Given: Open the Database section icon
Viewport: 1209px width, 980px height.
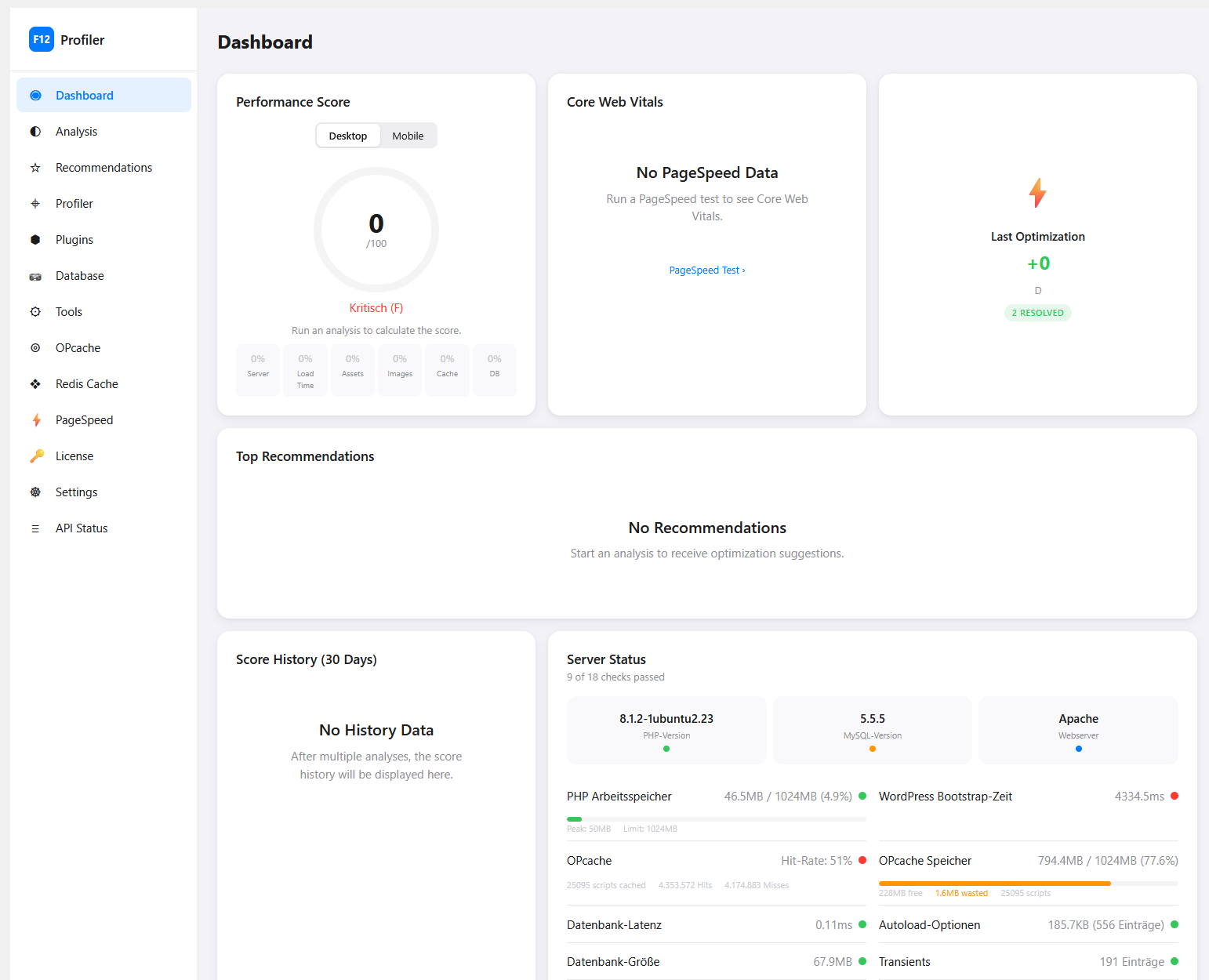Looking at the screenshot, I should click(x=35, y=275).
